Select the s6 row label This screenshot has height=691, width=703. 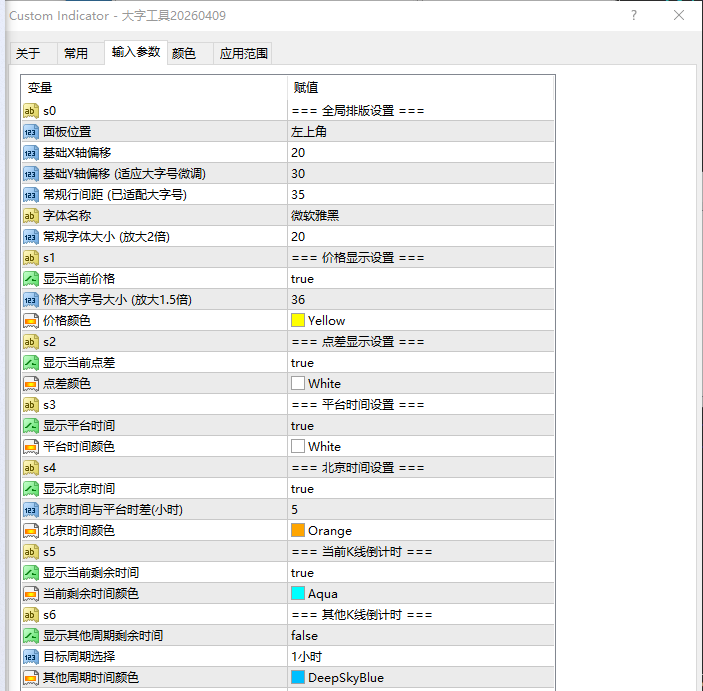click(49, 615)
